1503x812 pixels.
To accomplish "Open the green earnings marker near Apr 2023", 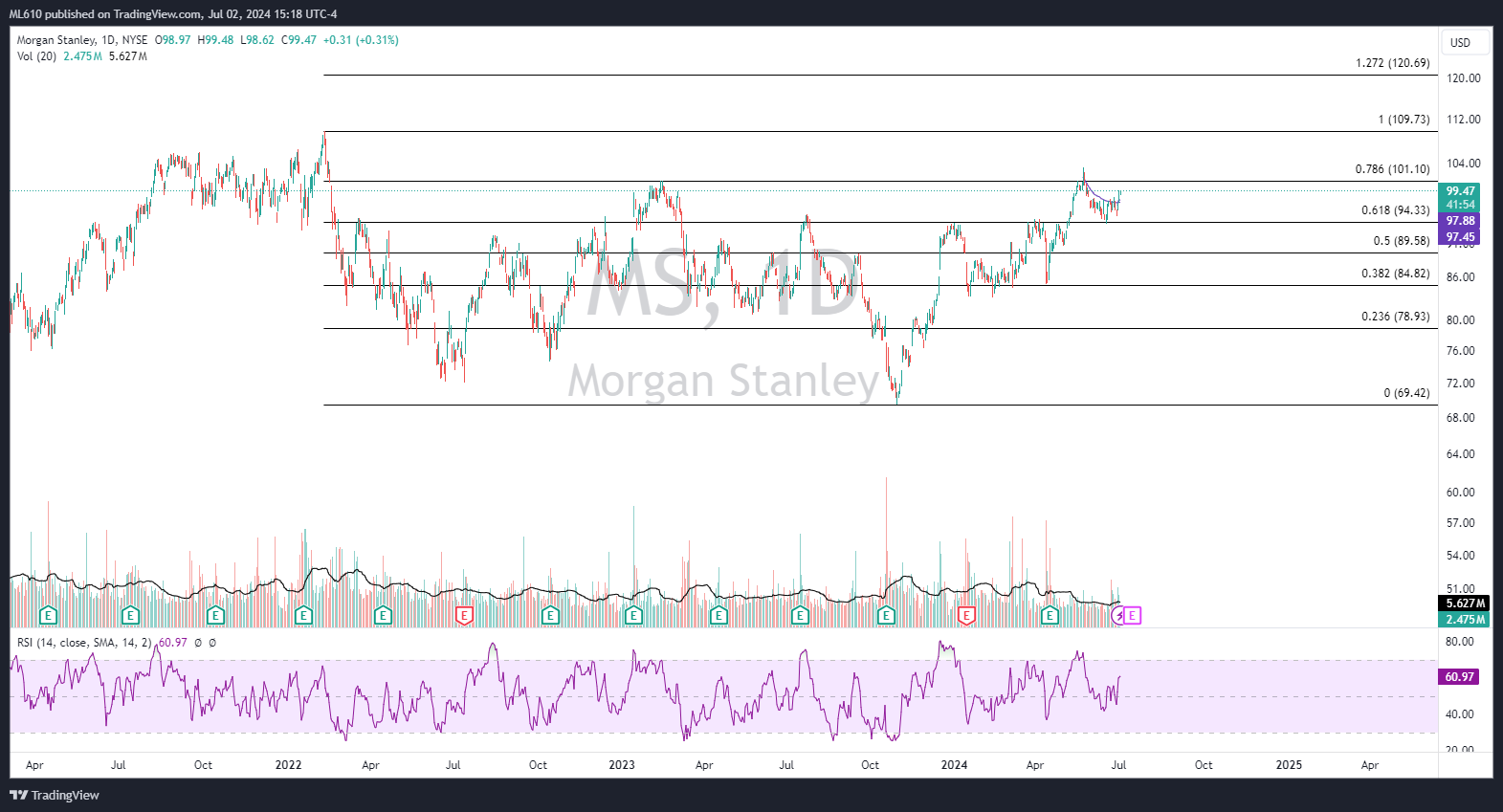I will click(718, 615).
